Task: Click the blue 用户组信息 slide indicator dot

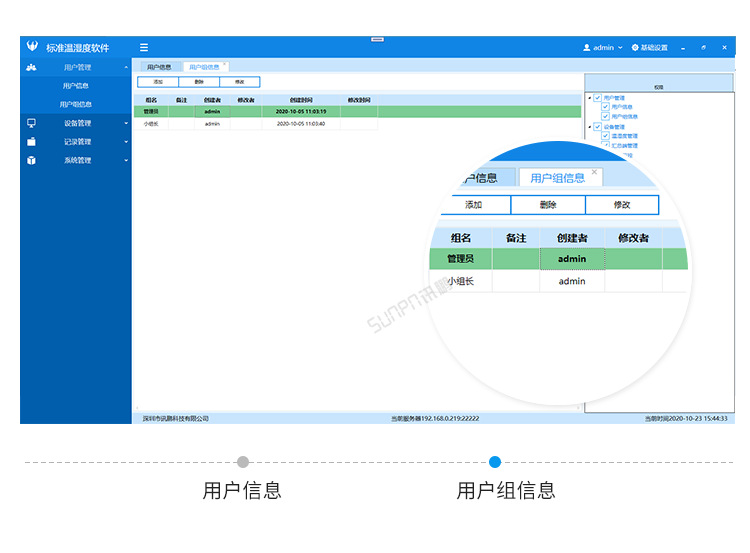Action: click(495, 462)
